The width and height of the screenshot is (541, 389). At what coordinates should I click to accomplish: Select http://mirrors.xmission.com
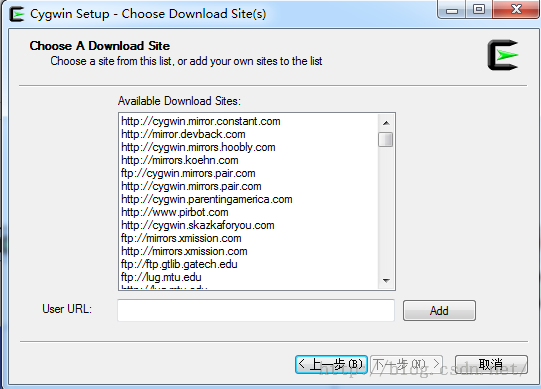tap(184, 251)
